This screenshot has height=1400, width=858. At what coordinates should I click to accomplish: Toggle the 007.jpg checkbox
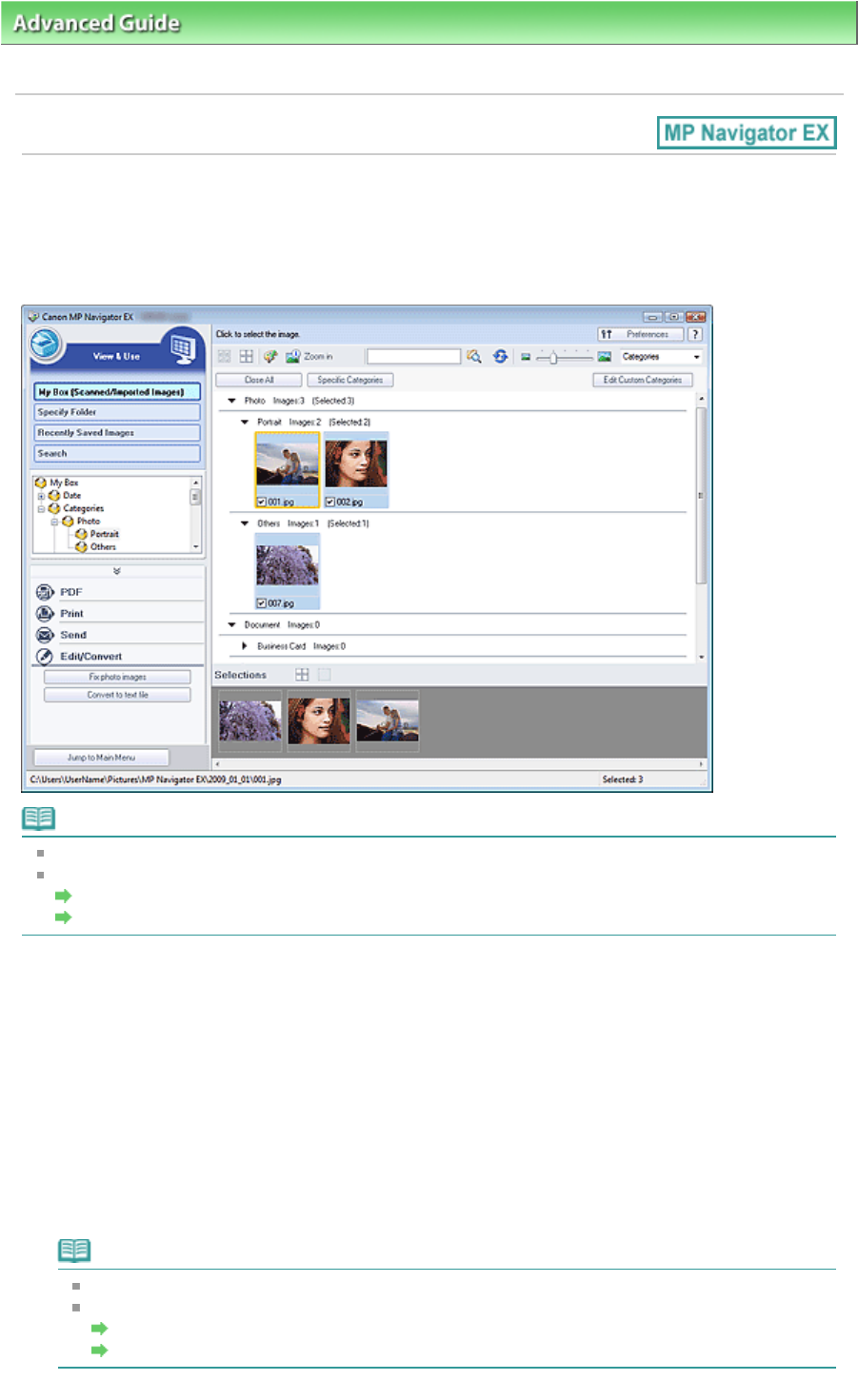262,603
